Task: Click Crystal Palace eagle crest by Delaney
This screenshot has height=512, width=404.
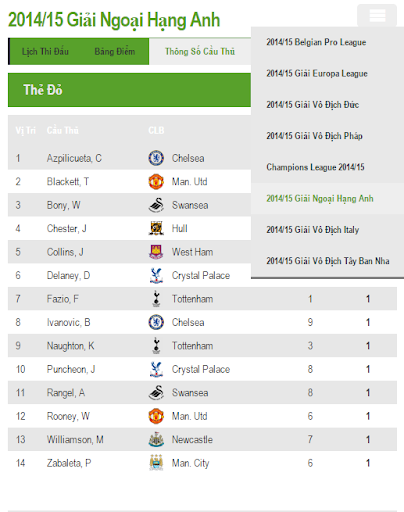Action: click(156, 276)
